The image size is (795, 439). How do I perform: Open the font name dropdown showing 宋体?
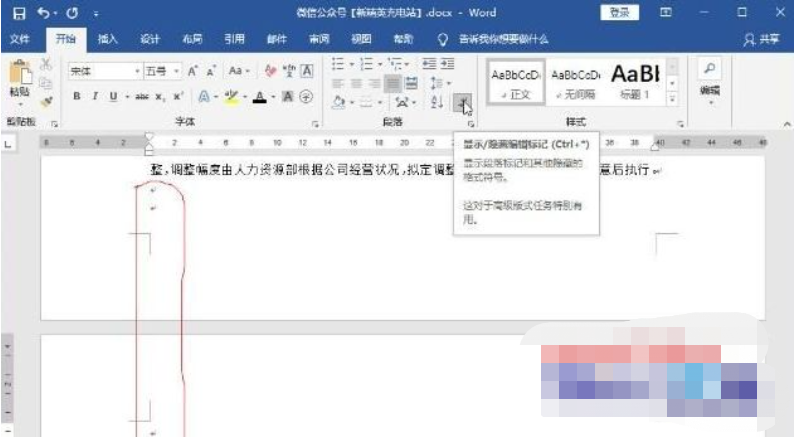pyautogui.click(x=105, y=72)
